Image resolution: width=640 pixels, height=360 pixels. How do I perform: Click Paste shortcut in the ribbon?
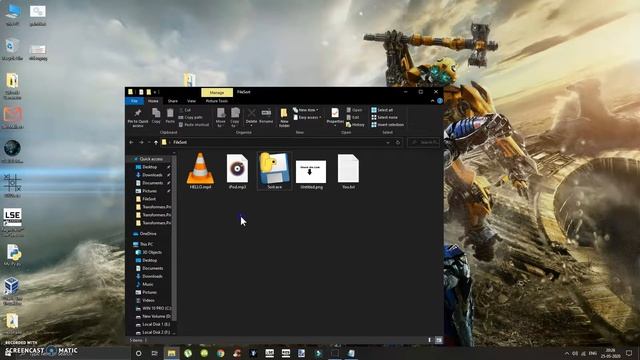click(x=194, y=125)
